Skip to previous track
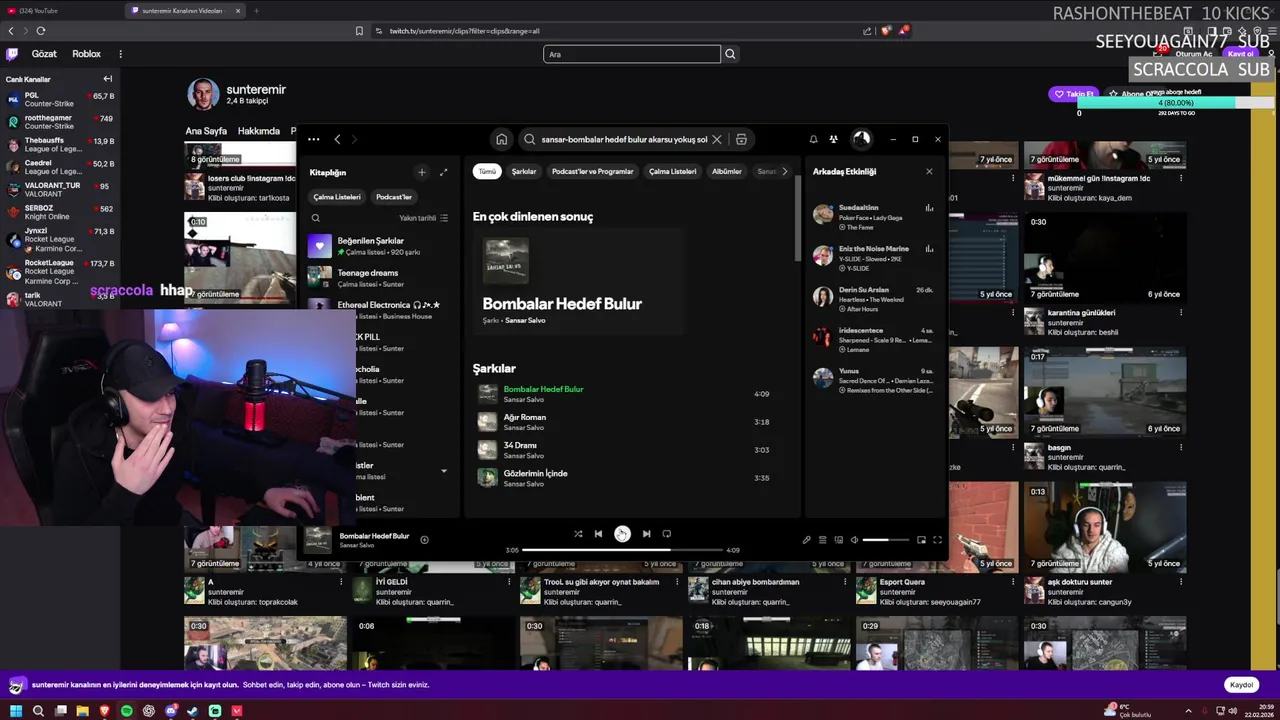This screenshot has width=1280, height=720. [598, 534]
